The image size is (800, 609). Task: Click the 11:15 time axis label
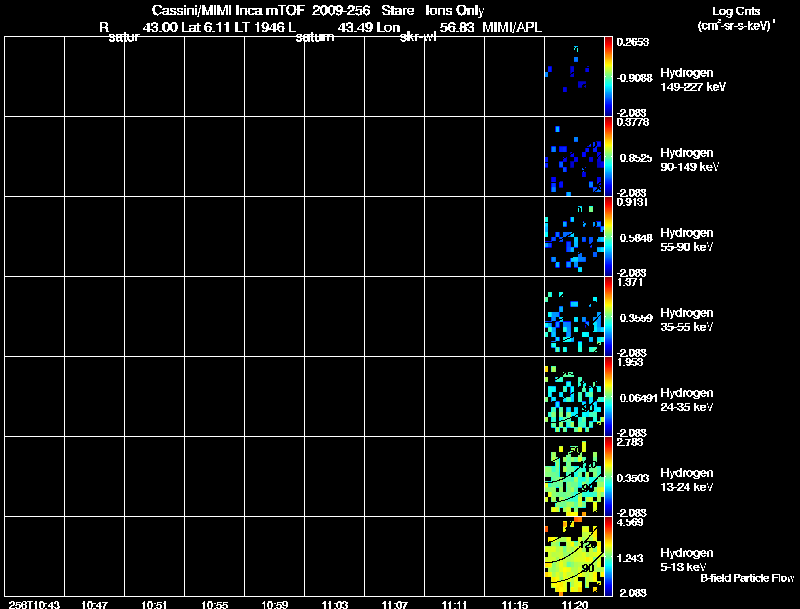515,604
